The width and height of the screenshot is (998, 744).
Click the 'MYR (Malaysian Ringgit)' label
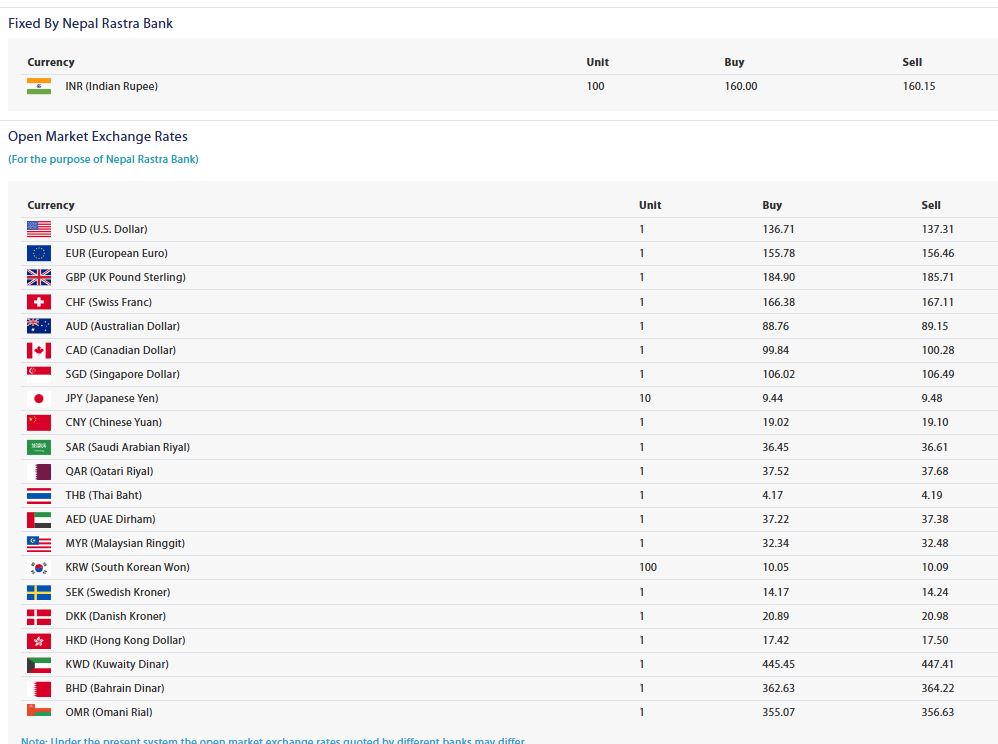click(x=125, y=544)
